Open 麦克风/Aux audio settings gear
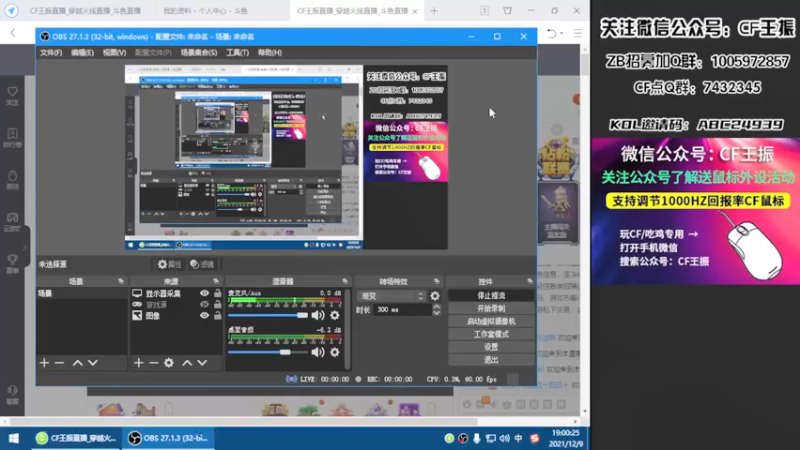 (335, 315)
